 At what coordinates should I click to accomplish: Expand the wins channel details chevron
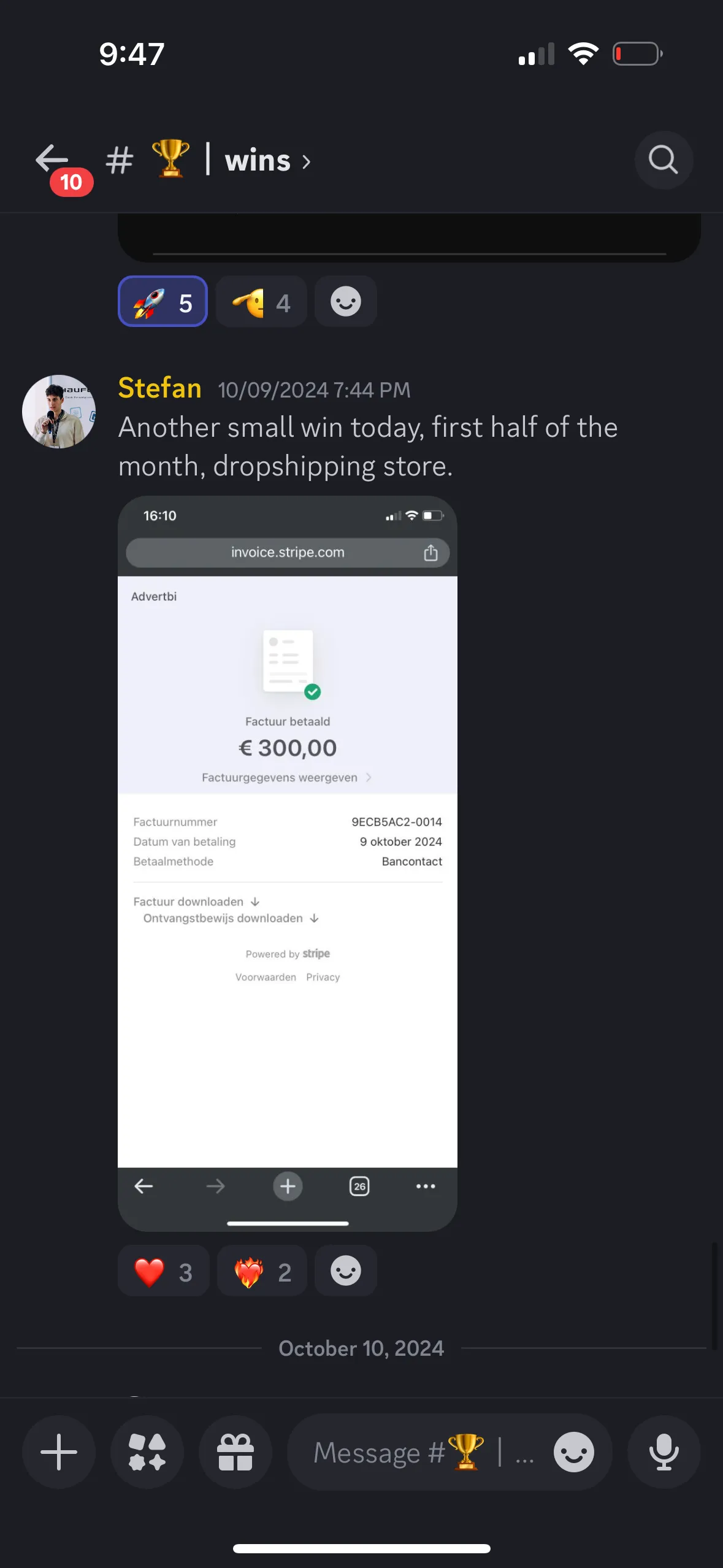(x=307, y=162)
